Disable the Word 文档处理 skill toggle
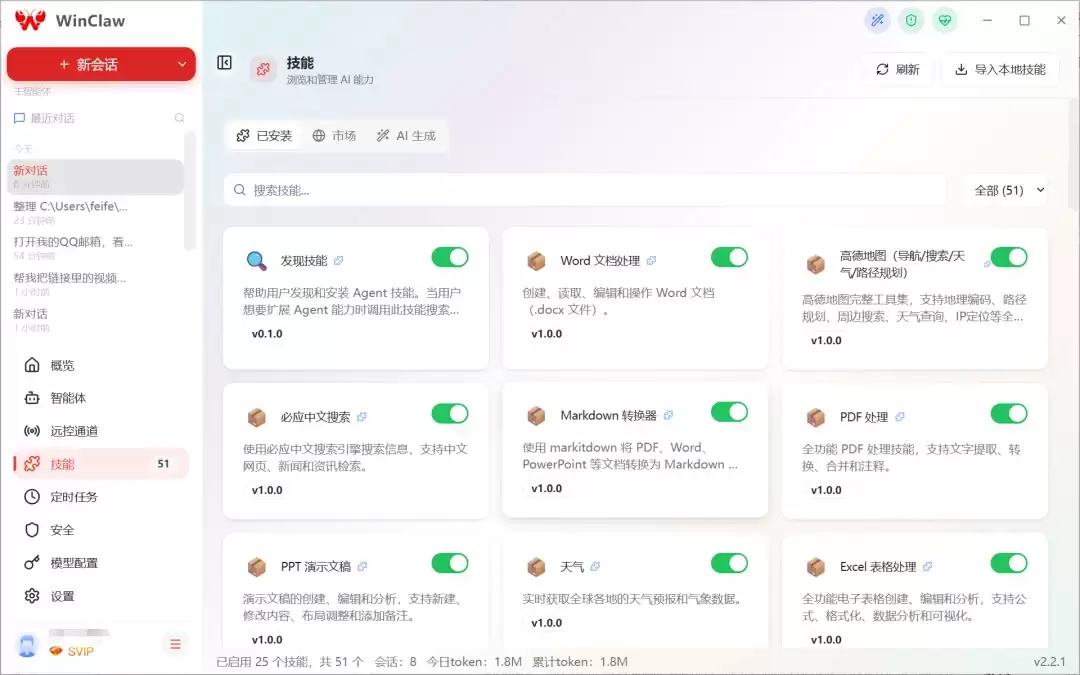 click(729, 257)
